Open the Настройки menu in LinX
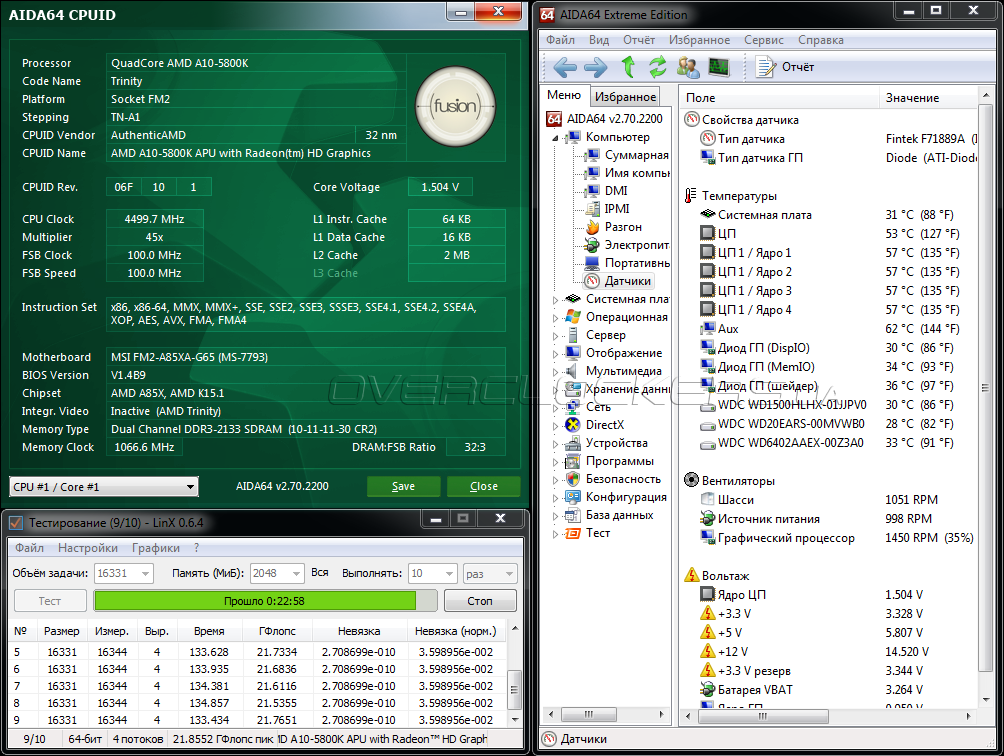The height and width of the screenshot is (756, 1004). tap(88, 548)
